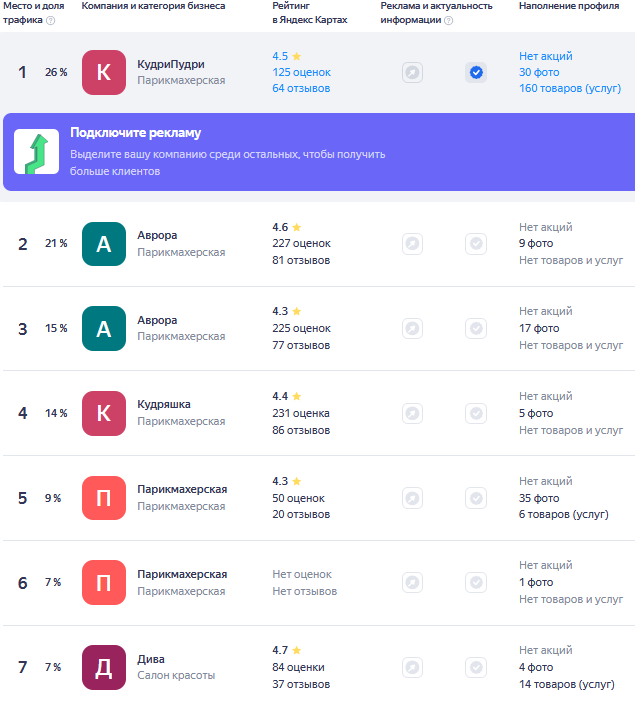Open the "64 отзывов" link
The width and height of the screenshot is (635, 705).
point(301,88)
